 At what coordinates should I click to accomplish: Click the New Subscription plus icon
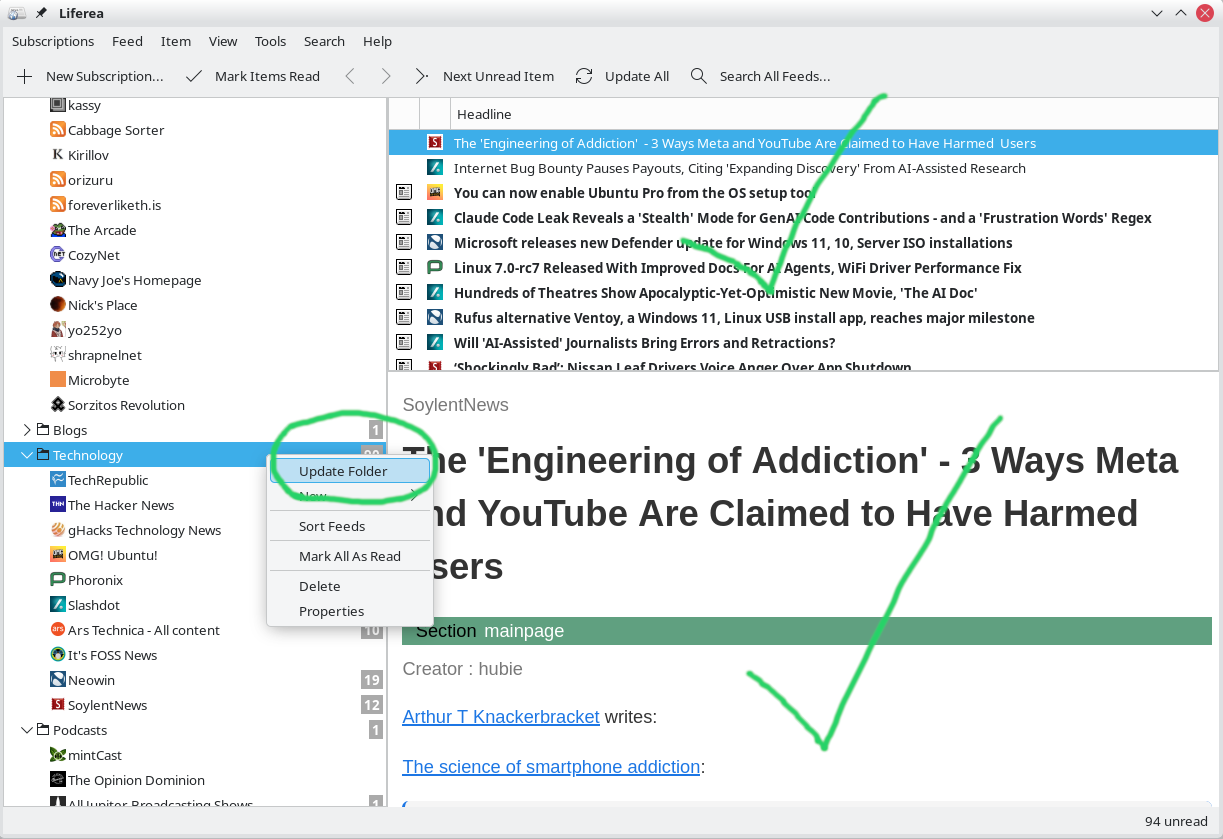pyautogui.click(x=25, y=76)
